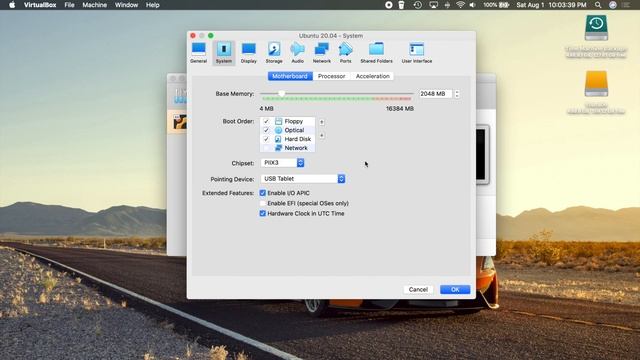This screenshot has width=640, height=360.
Task: Open Time Machine menu bar icon
Action: [x=418, y=5]
